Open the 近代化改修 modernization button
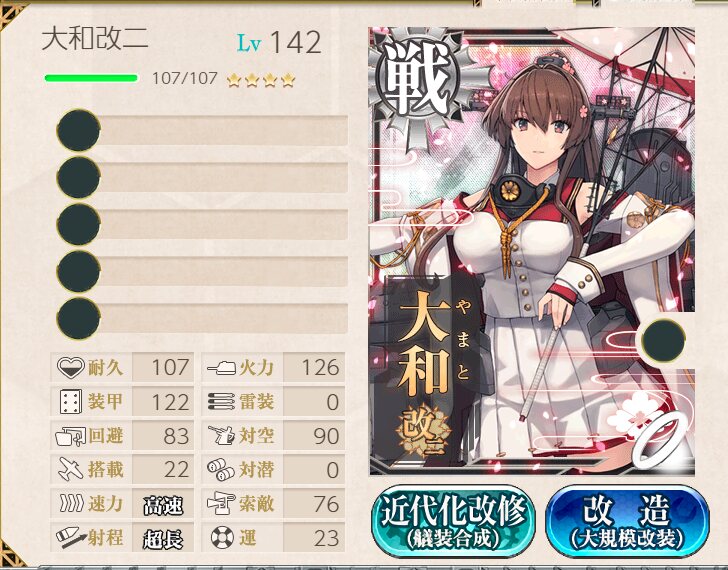728x570 pixels. pyautogui.click(x=454, y=520)
